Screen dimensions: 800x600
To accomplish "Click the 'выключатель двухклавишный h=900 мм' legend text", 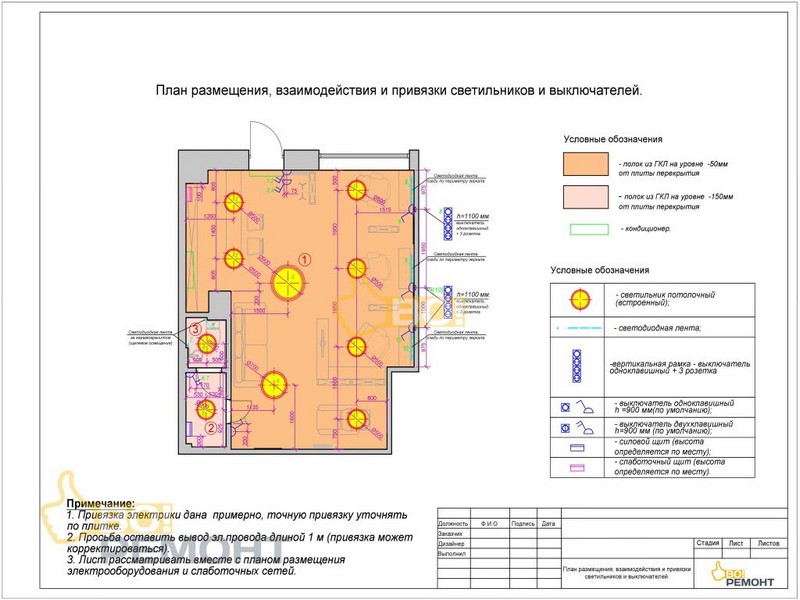I will 673,428.
